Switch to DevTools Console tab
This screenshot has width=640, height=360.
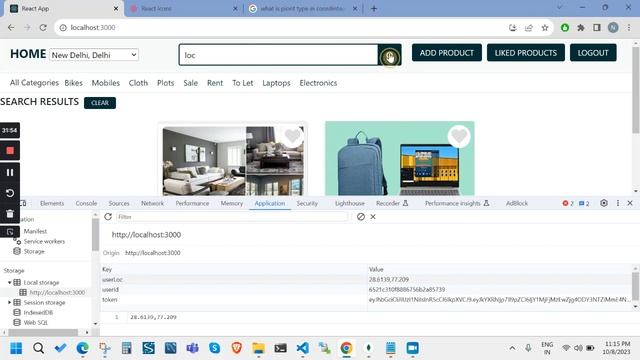86,203
